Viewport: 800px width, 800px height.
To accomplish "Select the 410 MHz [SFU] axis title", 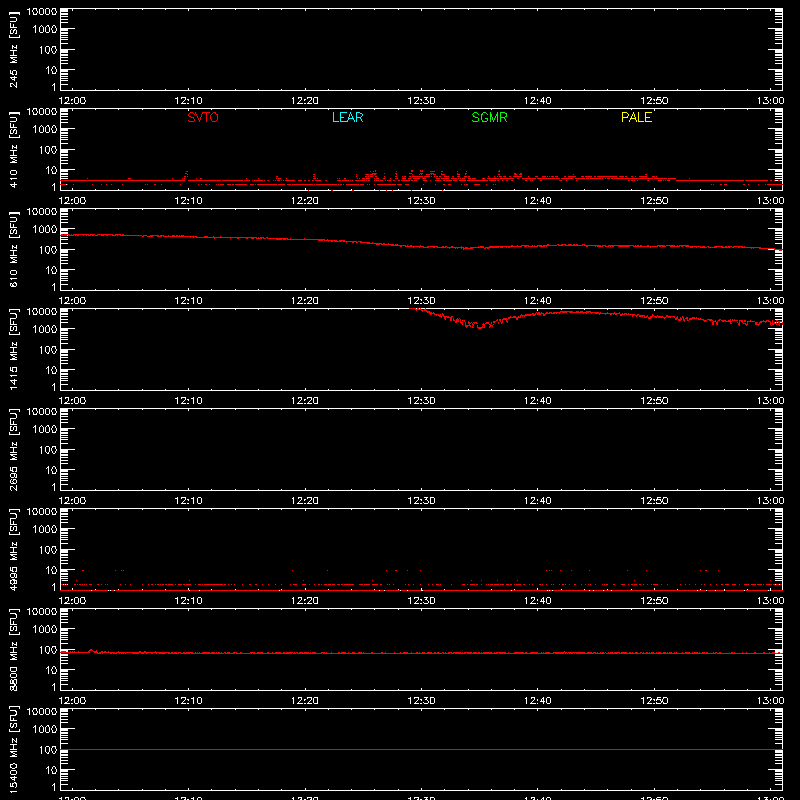I will click(13, 149).
